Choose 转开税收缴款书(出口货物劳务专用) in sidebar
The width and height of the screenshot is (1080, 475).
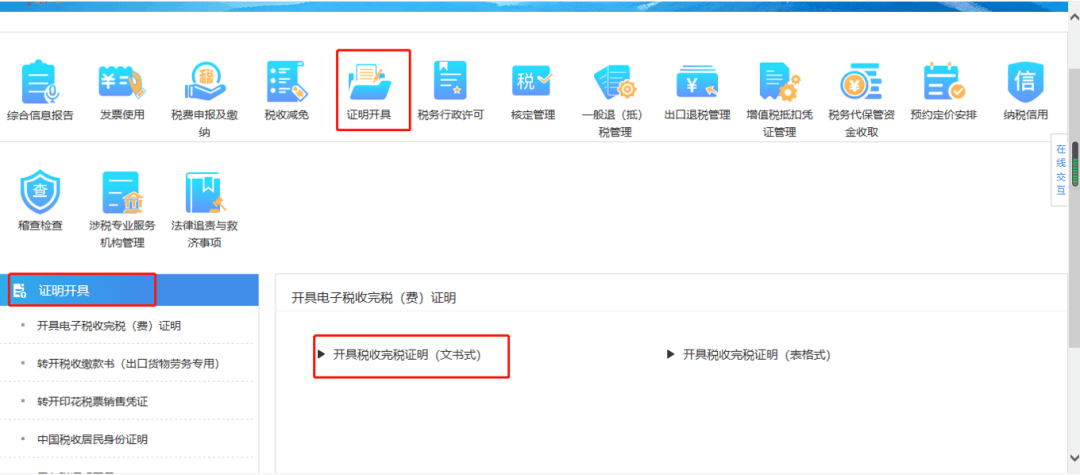pos(128,363)
